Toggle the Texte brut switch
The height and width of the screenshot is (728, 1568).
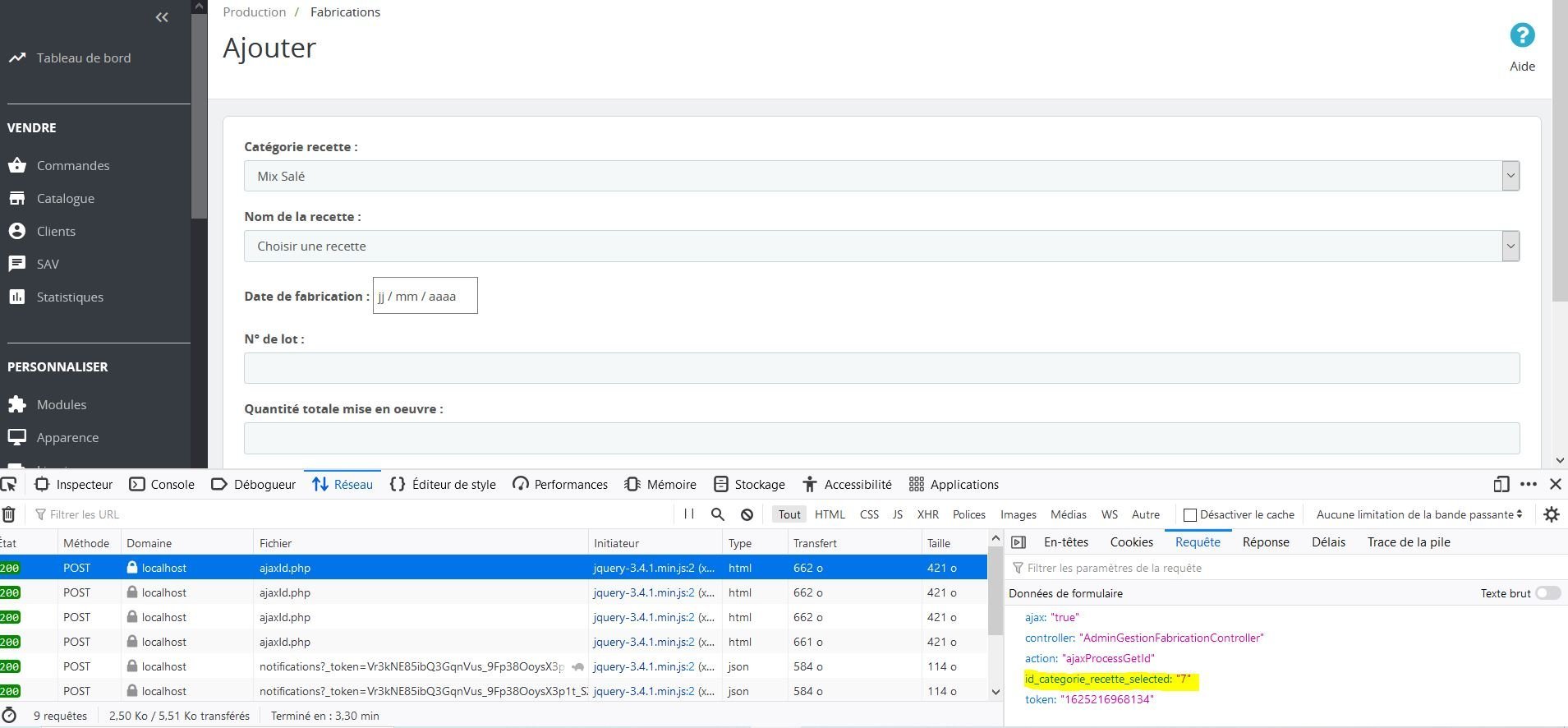(x=1547, y=593)
